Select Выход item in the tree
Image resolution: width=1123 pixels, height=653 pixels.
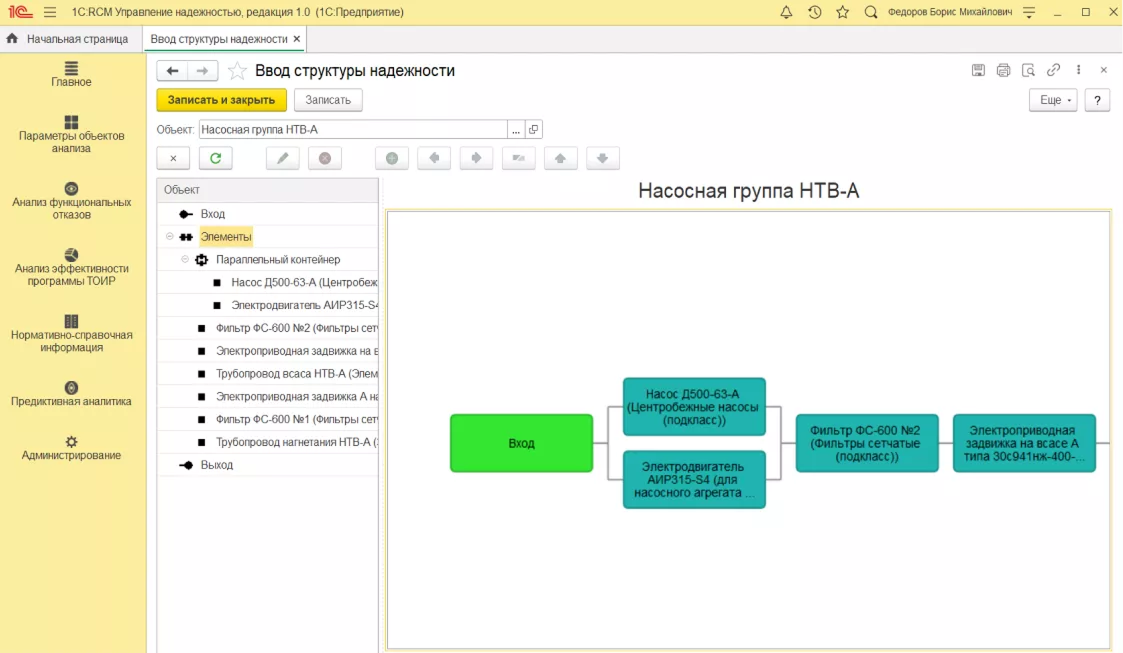(216, 465)
